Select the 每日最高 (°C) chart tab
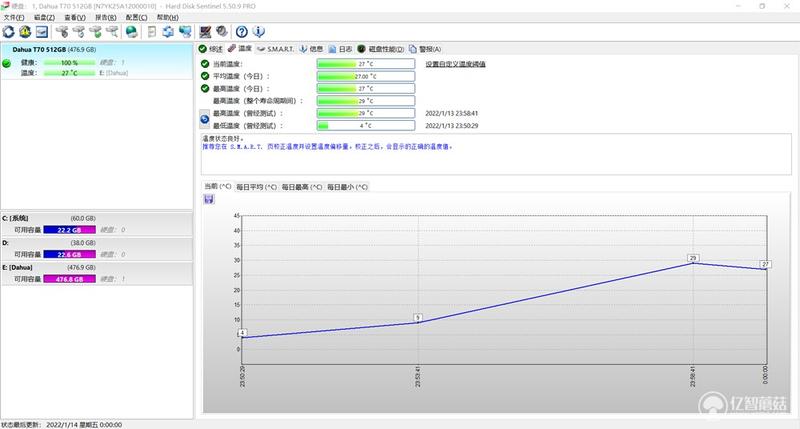The width and height of the screenshot is (800, 429). tap(302, 187)
